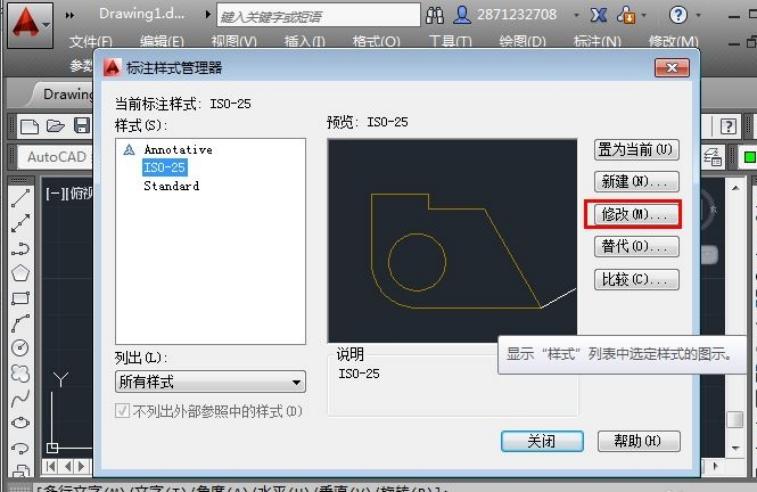
Task: Select the Revision cloud tool
Action: pos(21,373)
